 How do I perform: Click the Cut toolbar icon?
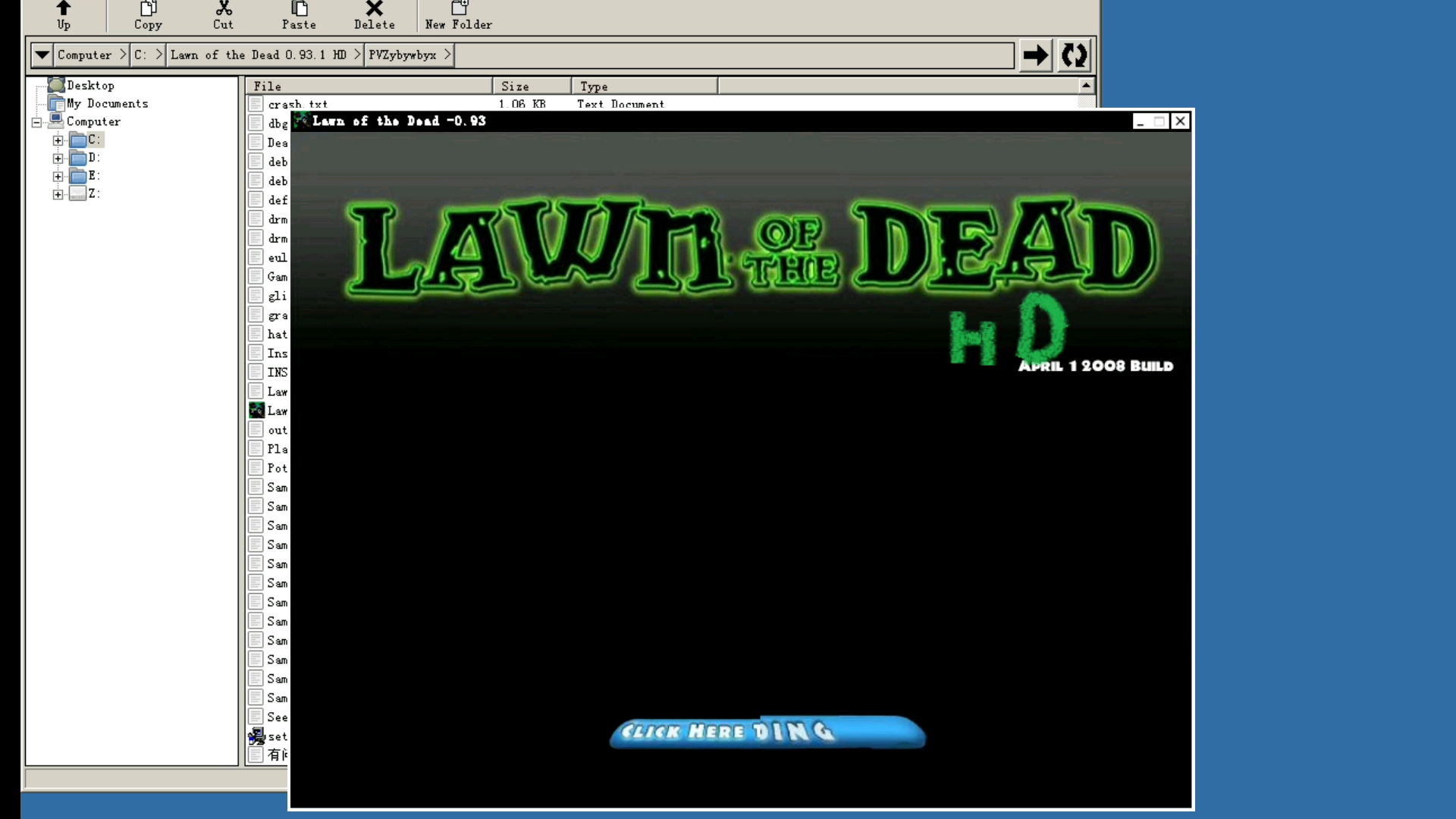click(223, 15)
